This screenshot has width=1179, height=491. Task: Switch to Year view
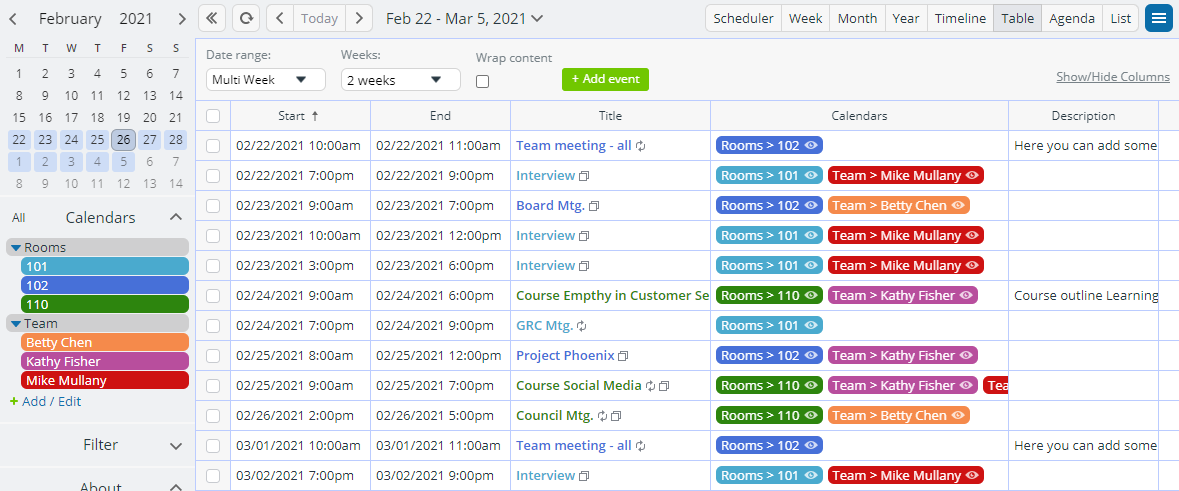point(906,18)
